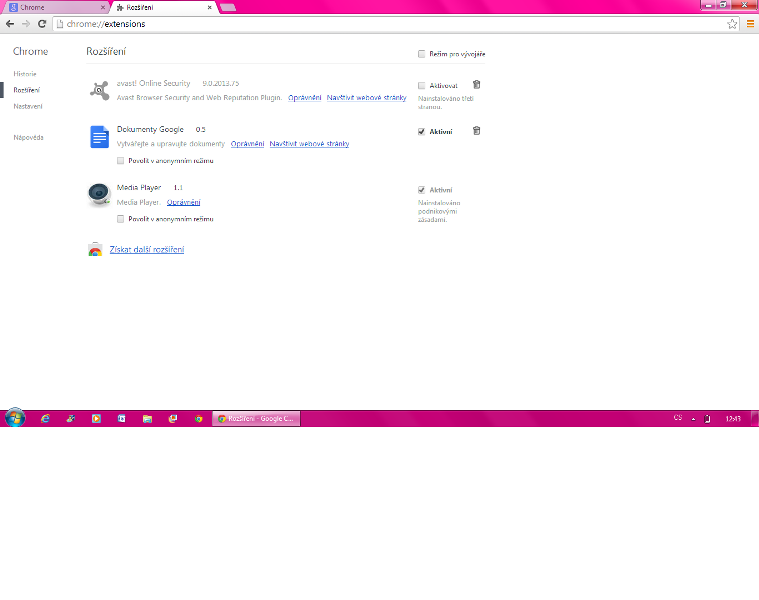Click the Dokumenty Google extension icon
This screenshot has width=759, height=600.
point(99,137)
